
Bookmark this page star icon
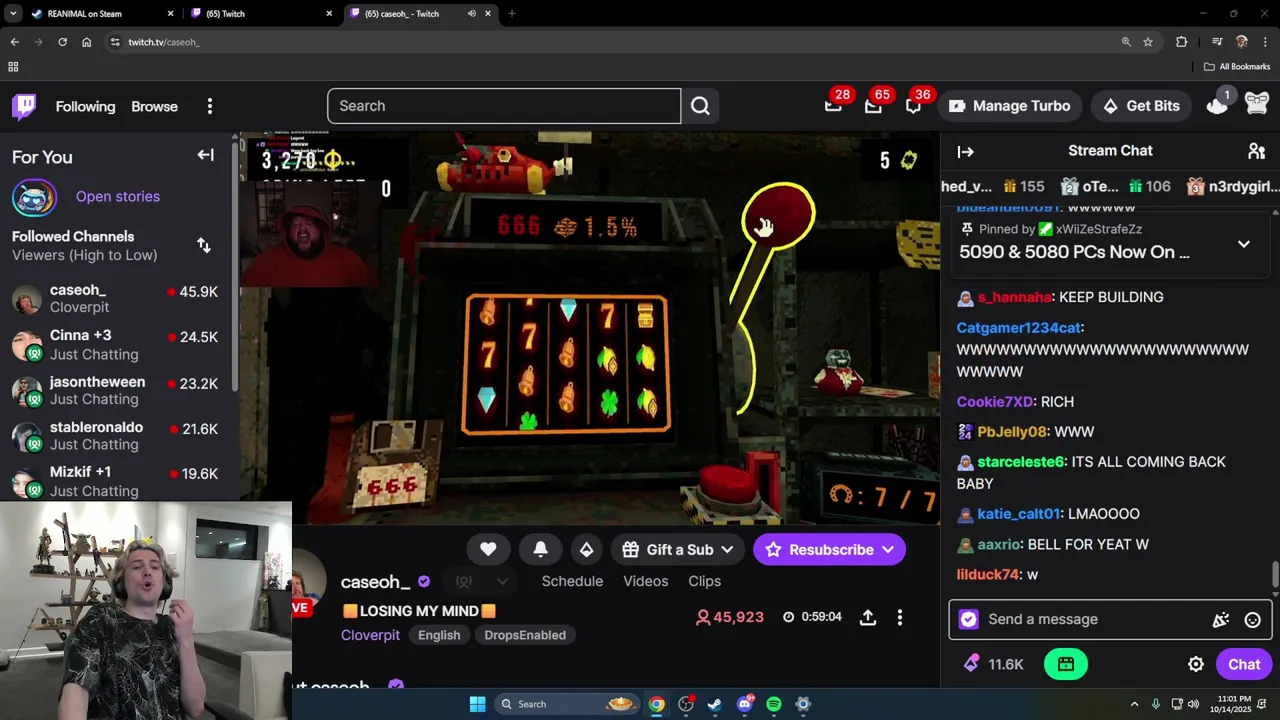pos(1148,42)
